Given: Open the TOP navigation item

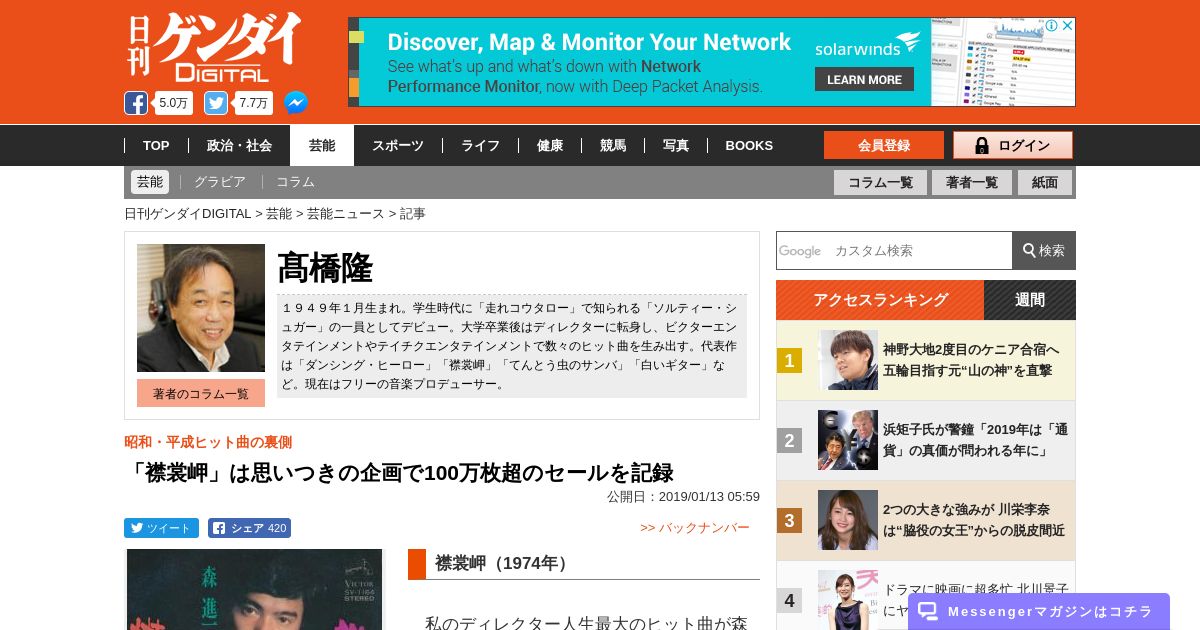Looking at the screenshot, I should pyautogui.click(x=156, y=146).
